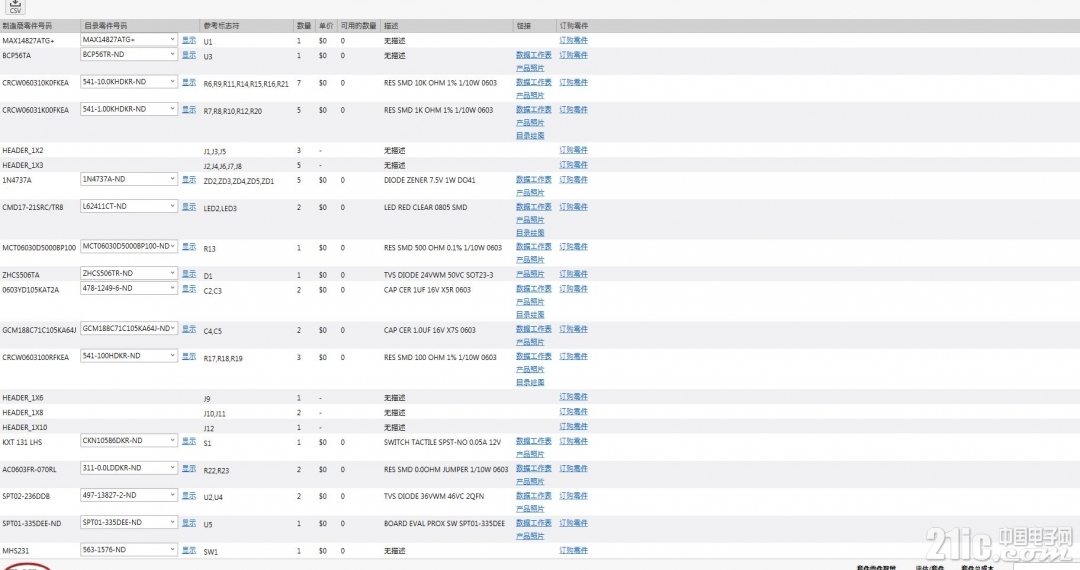The height and width of the screenshot is (570, 1080).
Task: Expand the 478-1249-6-ND dropdown
Action: [x=129, y=288]
